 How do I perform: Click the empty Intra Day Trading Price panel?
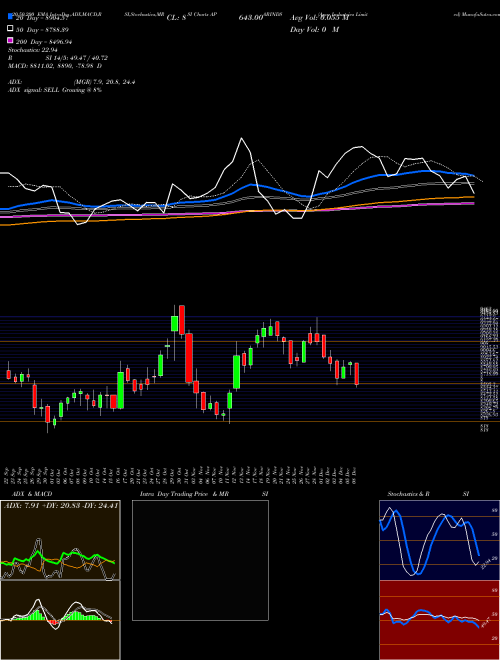tap(200, 560)
